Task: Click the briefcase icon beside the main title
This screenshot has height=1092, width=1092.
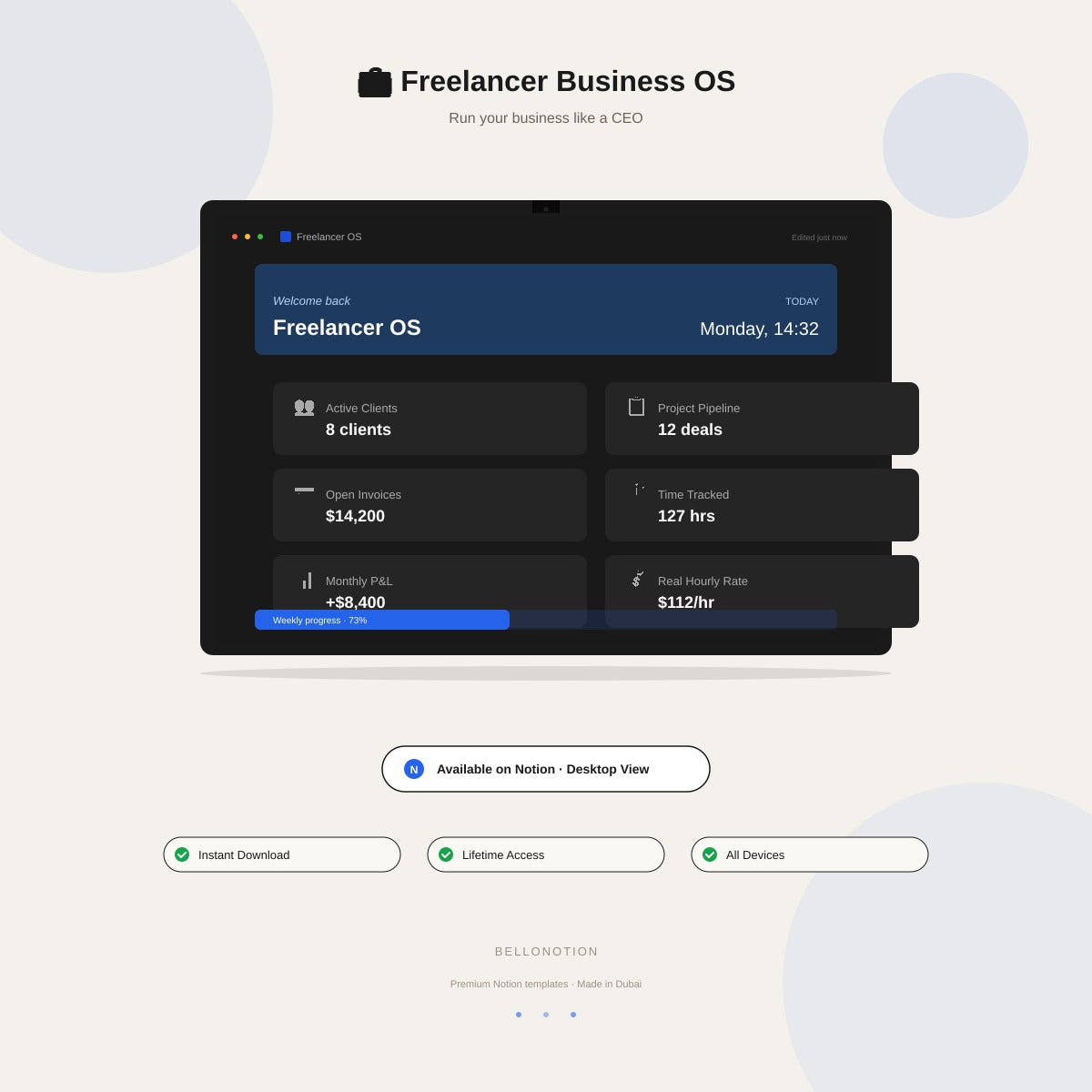Action: coord(375,82)
